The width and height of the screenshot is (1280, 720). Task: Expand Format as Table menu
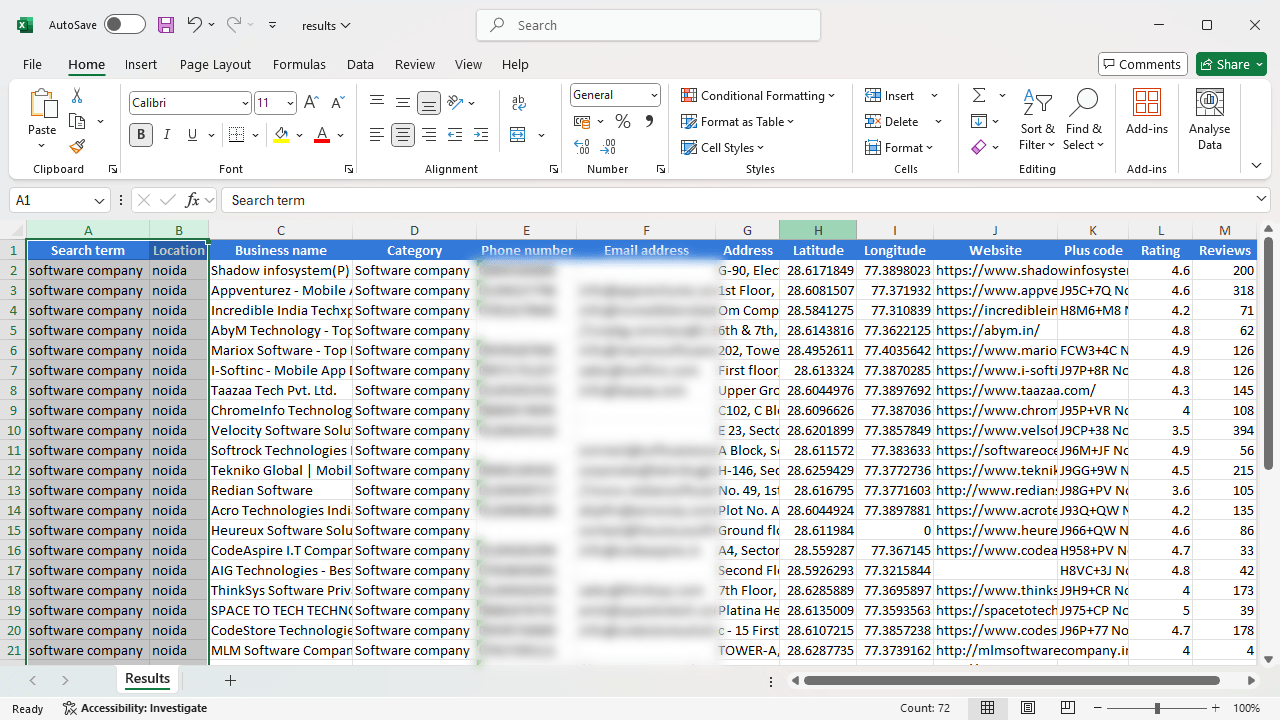(737, 121)
